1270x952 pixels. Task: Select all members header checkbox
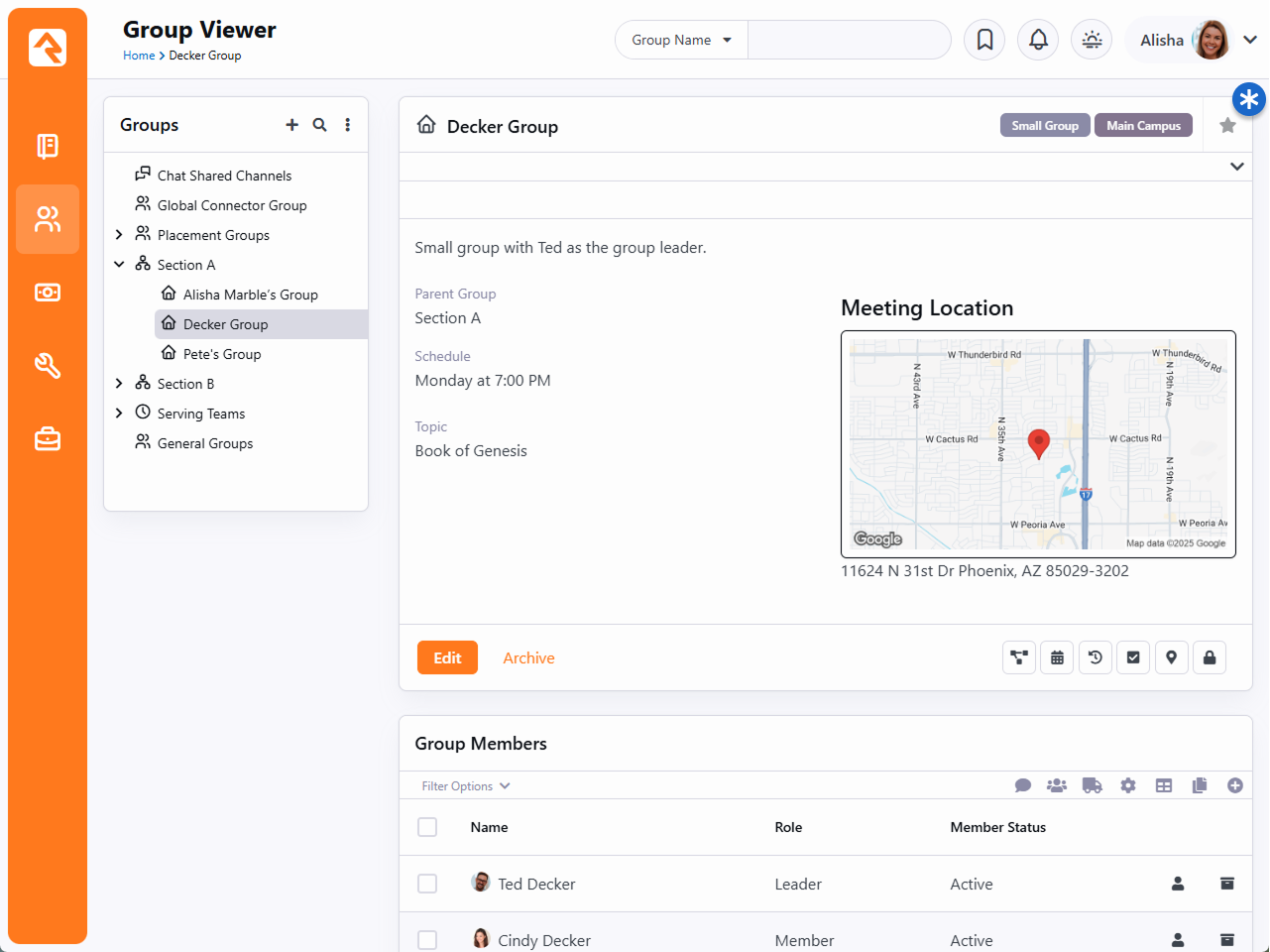427,827
